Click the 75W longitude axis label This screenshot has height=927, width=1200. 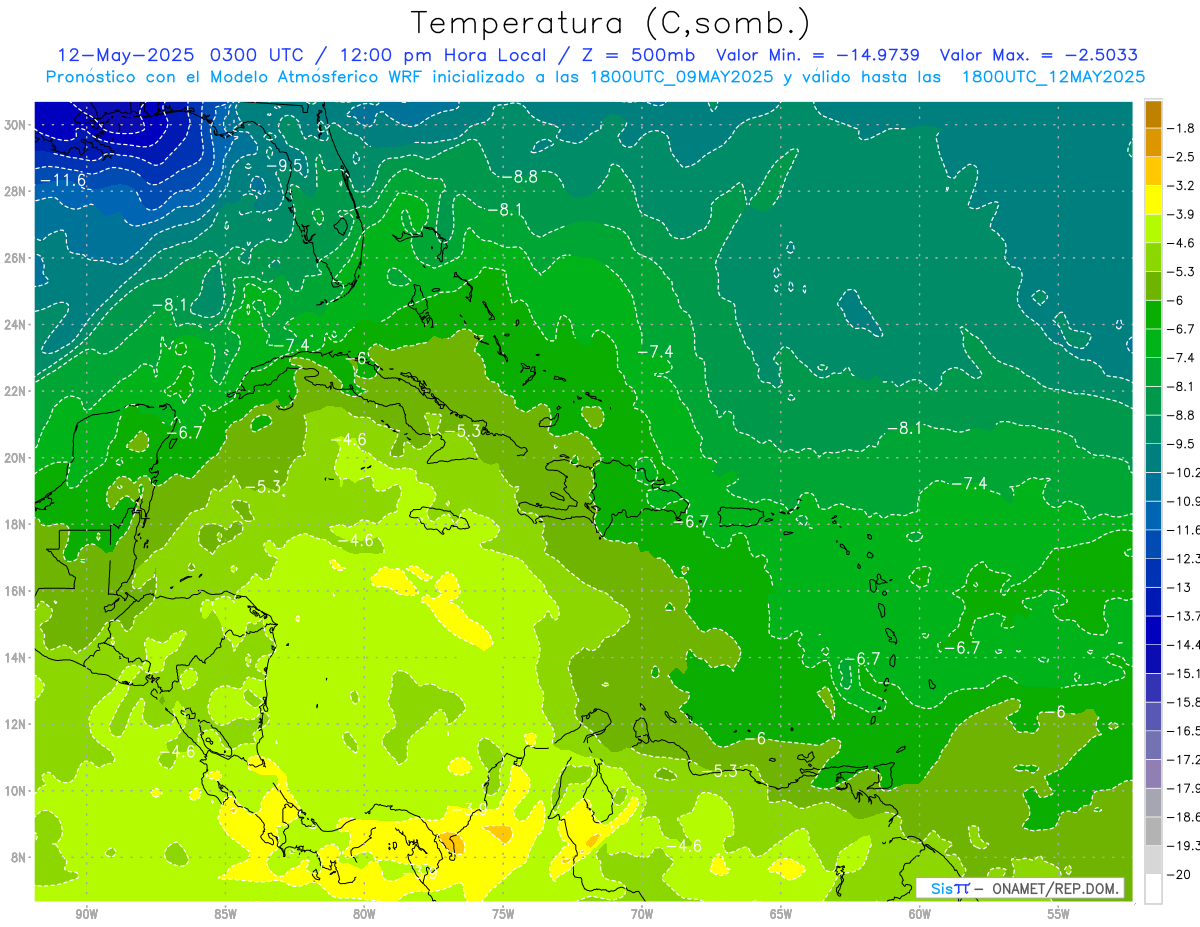[503, 914]
